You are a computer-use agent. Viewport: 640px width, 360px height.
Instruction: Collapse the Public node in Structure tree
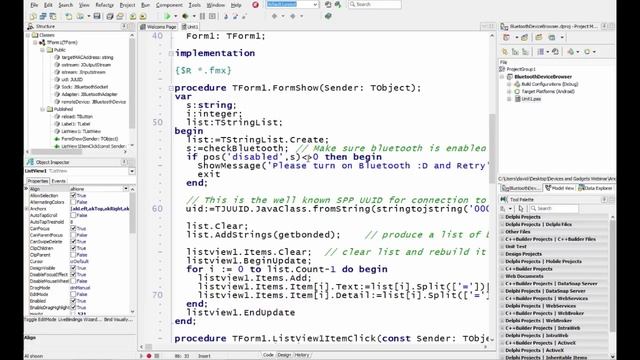42,50
